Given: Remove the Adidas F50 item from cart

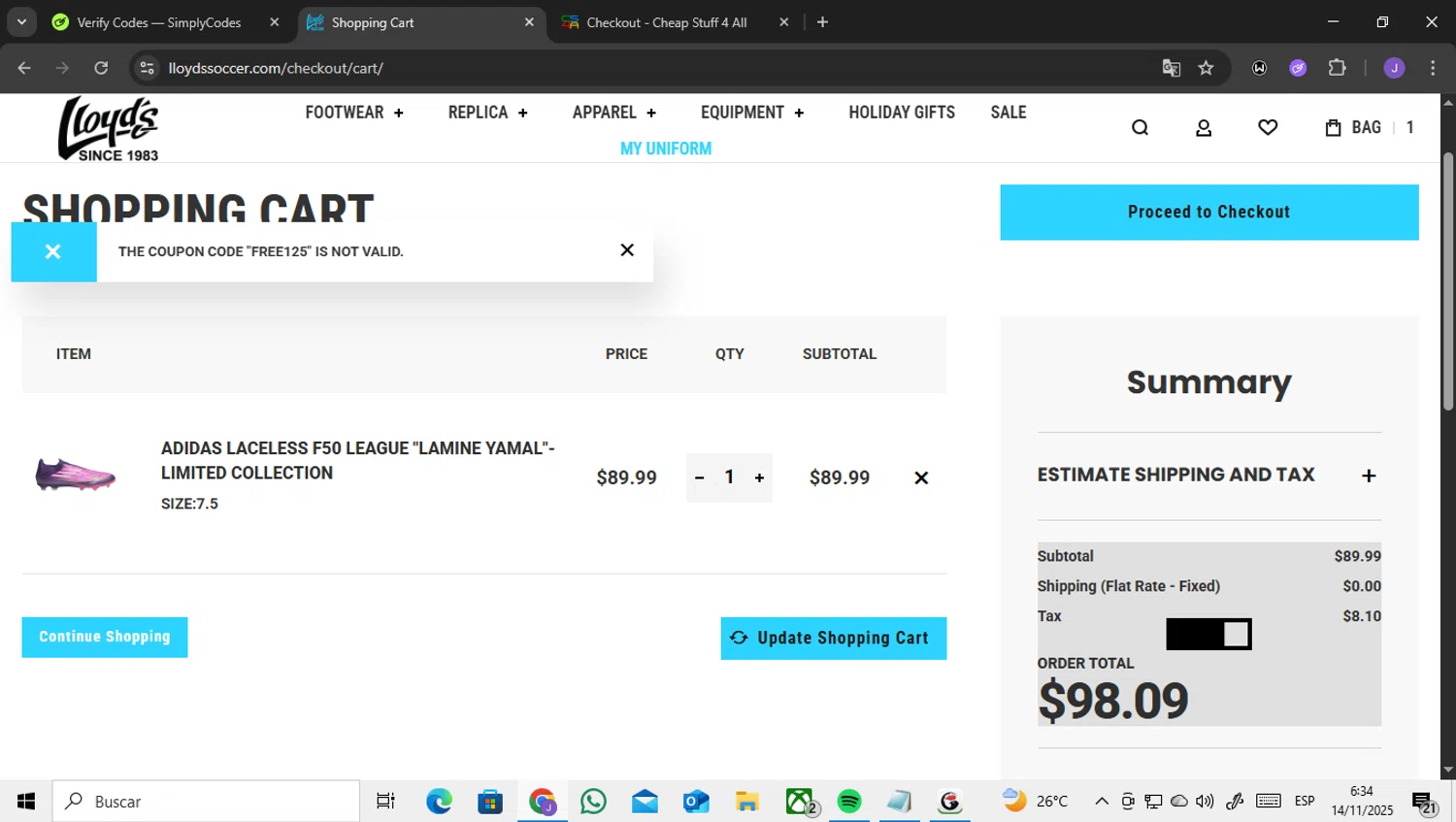Looking at the screenshot, I should pyautogui.click(x=921, y=477).
